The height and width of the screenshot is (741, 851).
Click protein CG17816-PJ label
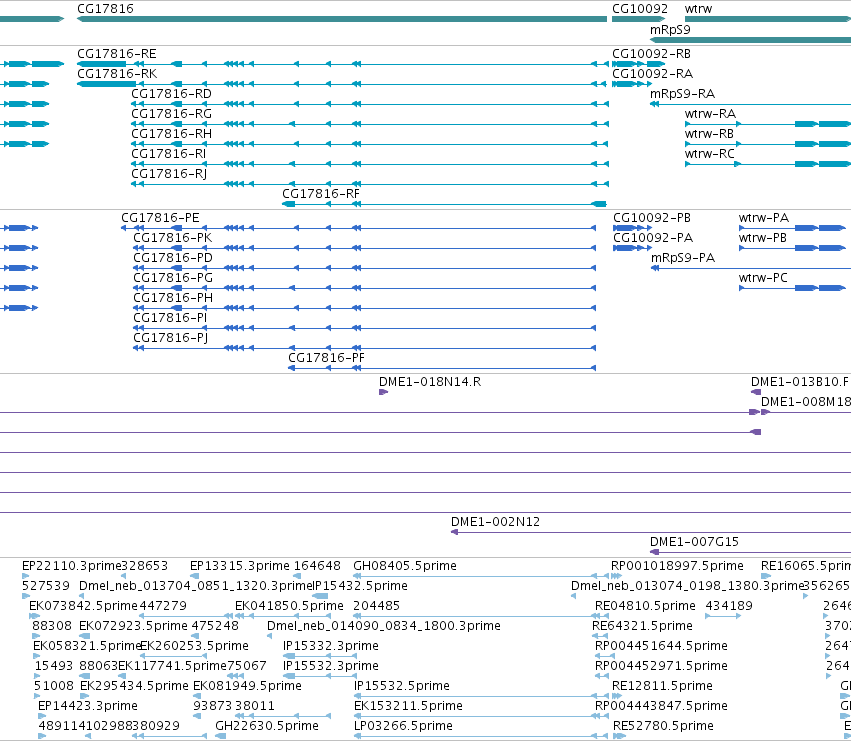pos(170,338)
